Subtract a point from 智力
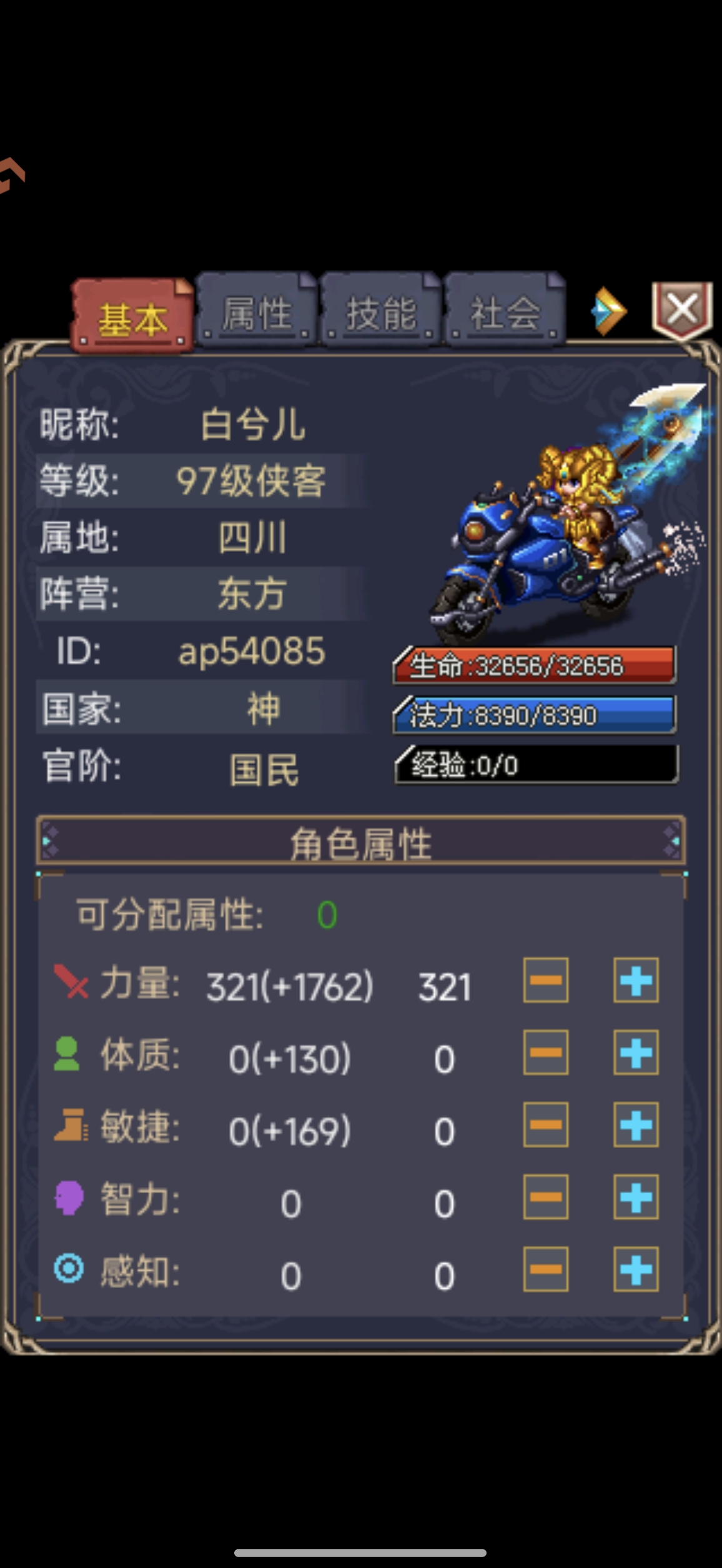Screen dimensions: 722x1568 coord(546,1198)
